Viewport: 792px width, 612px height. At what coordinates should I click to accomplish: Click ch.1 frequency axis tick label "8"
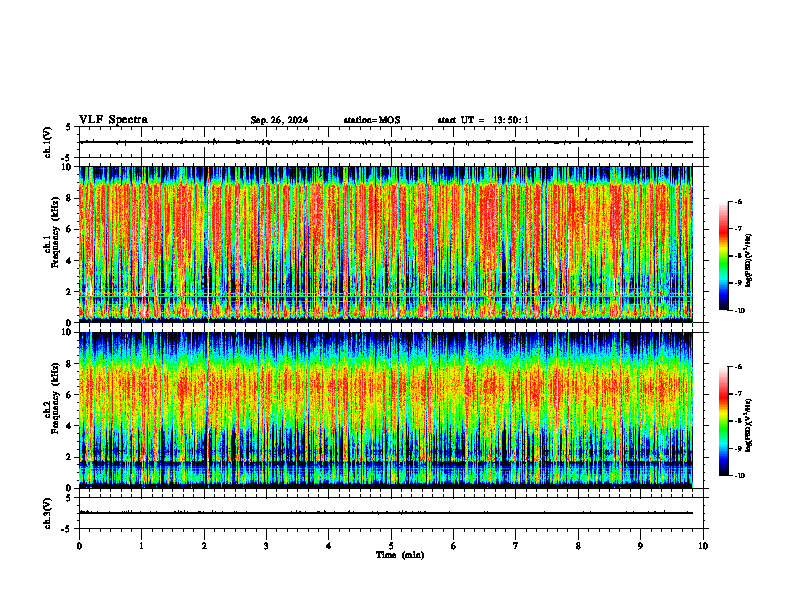[x=70, y=198]
